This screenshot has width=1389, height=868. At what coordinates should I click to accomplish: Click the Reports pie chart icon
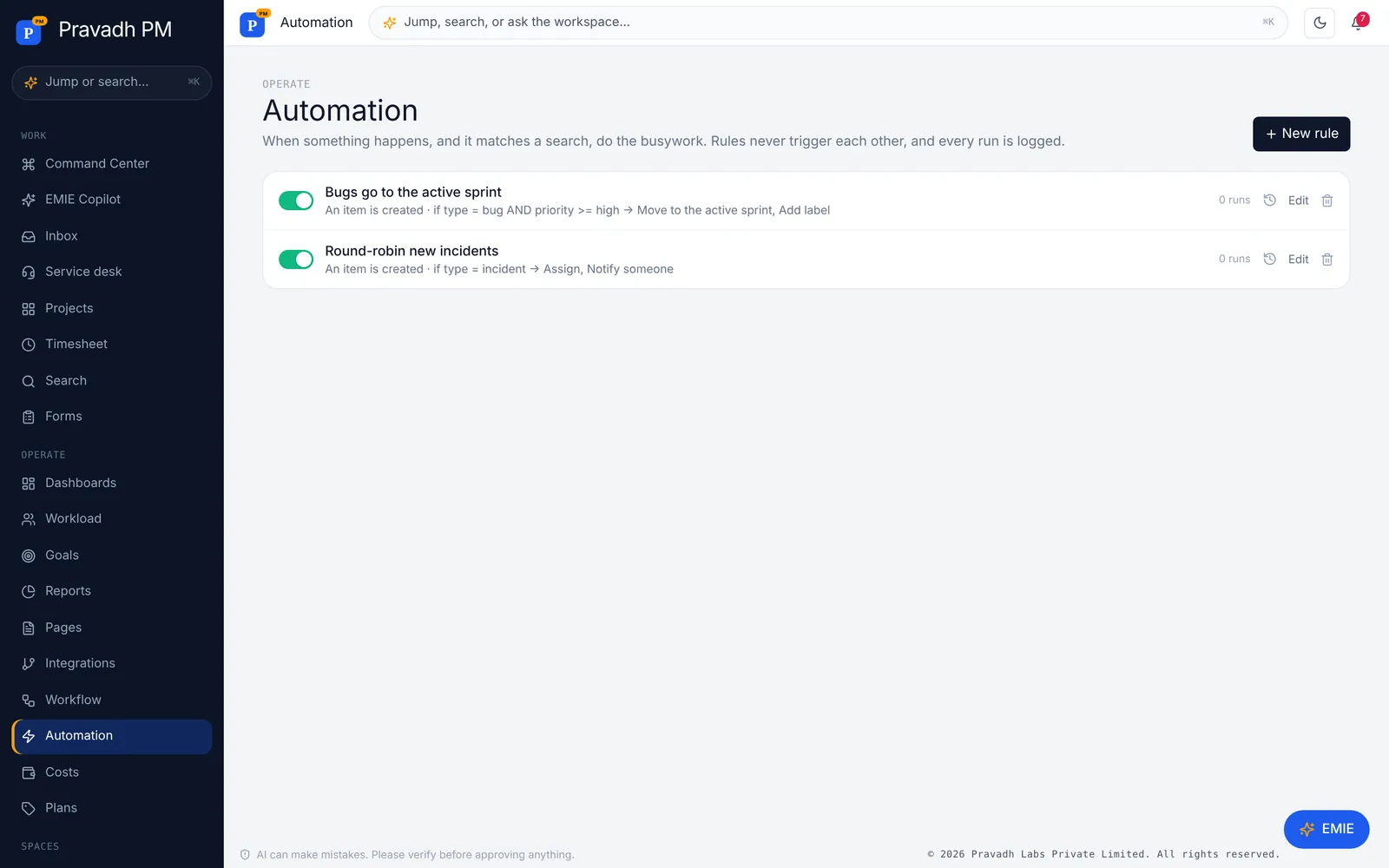click(x=29, y=592)
